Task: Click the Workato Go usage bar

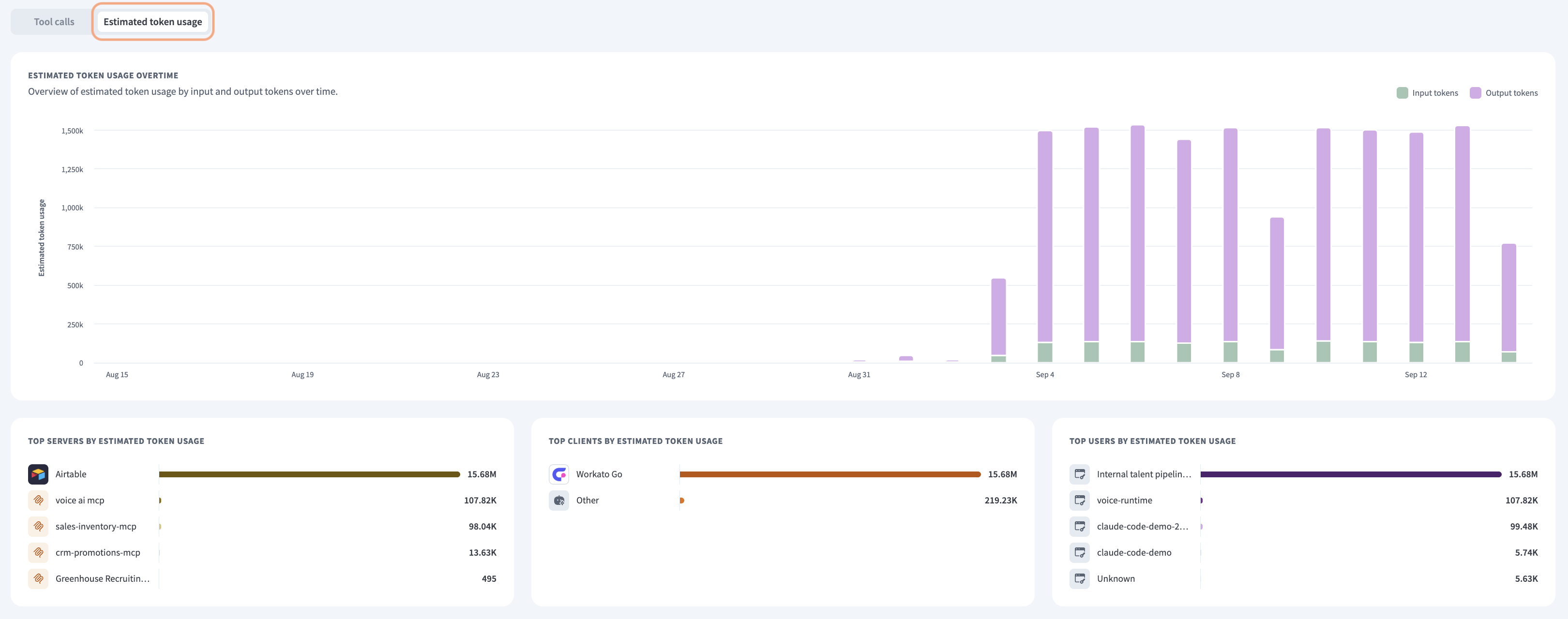Action: coord(830,474)
